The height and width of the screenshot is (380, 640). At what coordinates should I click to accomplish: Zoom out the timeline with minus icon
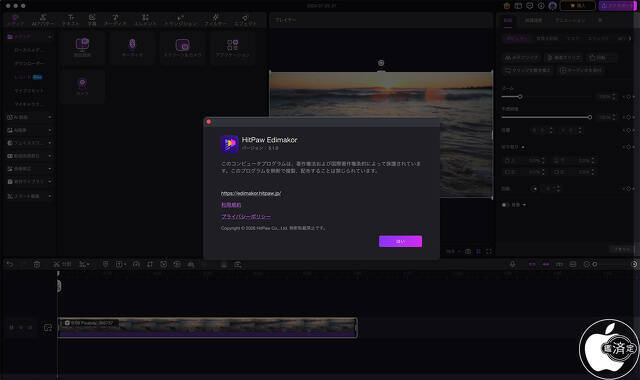click(587, 264)
